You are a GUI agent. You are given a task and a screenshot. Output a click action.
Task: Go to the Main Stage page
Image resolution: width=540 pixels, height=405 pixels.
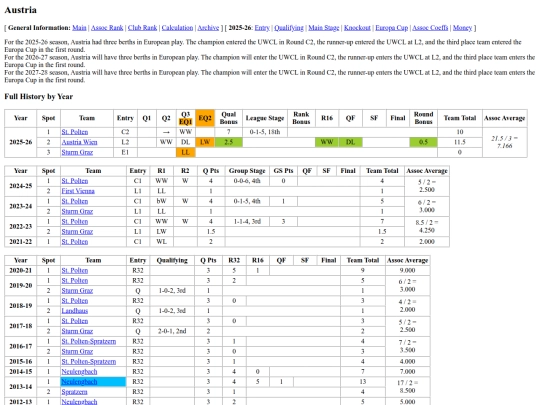pos(323,28)
